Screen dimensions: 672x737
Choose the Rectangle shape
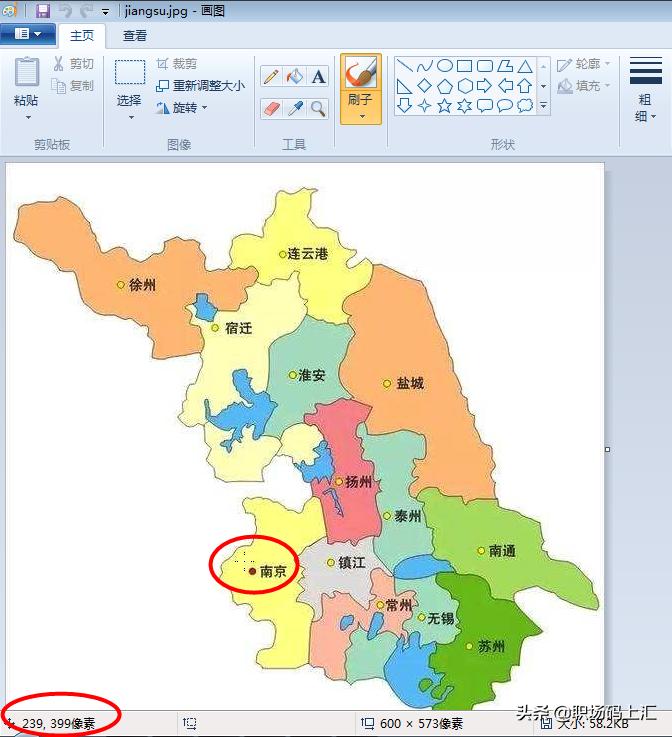pos(464,66)
